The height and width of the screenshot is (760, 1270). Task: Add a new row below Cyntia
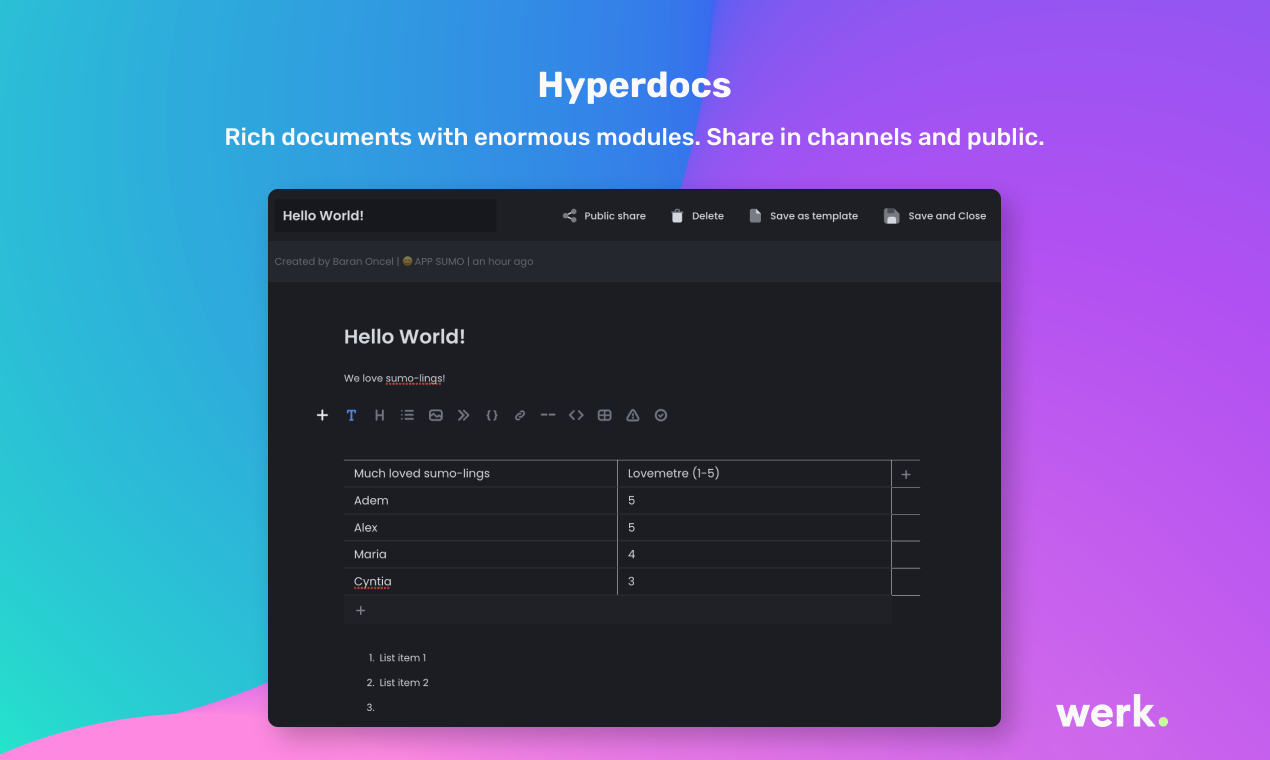(x=617, y=610)
